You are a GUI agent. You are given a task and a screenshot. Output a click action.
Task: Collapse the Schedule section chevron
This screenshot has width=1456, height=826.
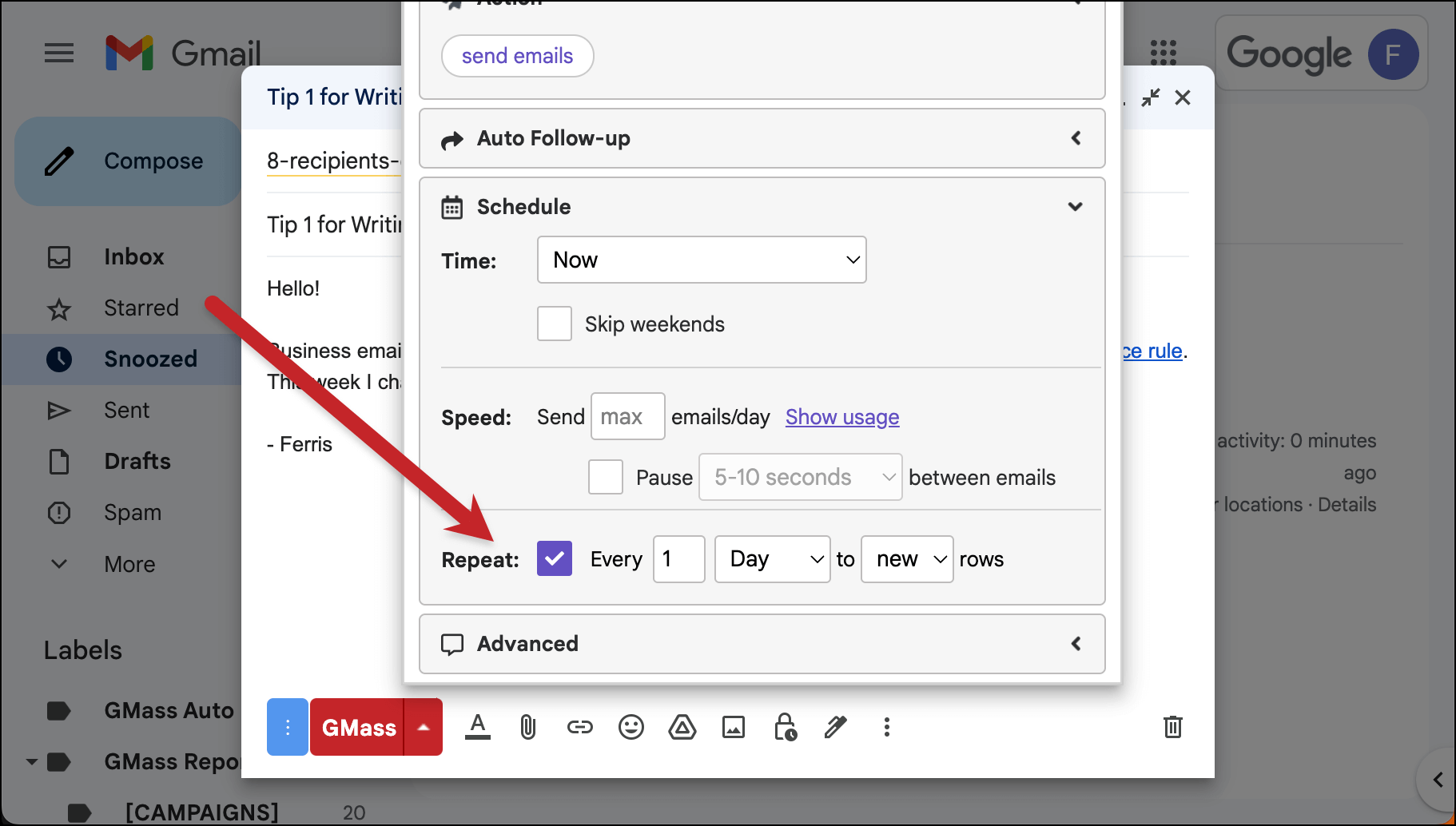coord(1076,207)
